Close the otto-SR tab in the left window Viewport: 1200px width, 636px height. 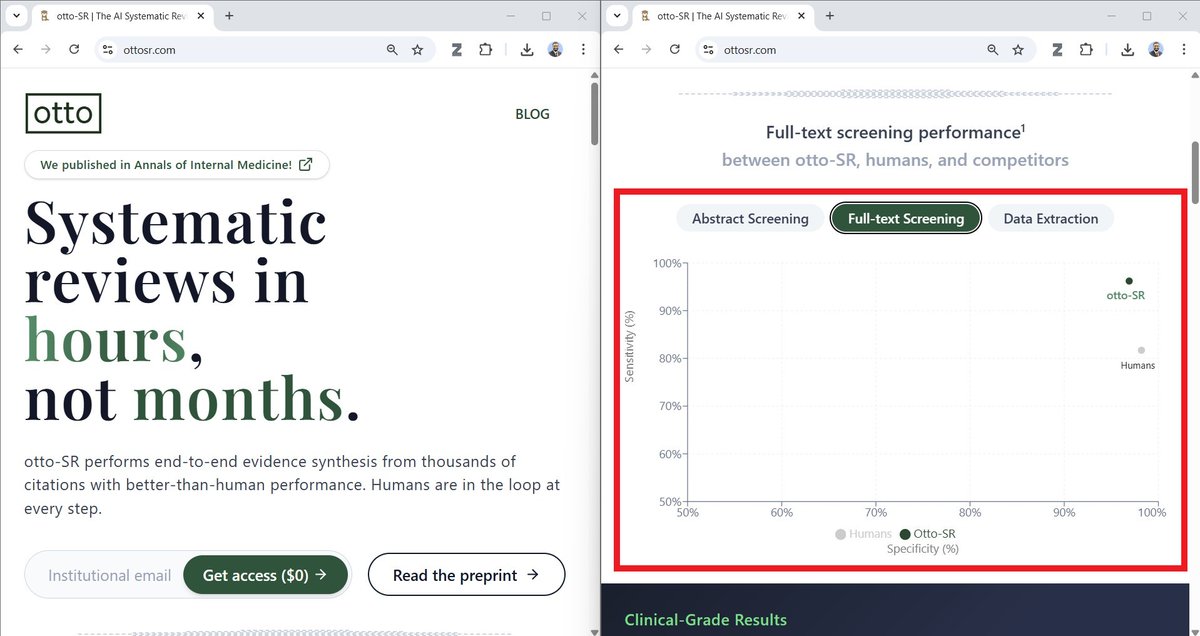tap(201, 16)
